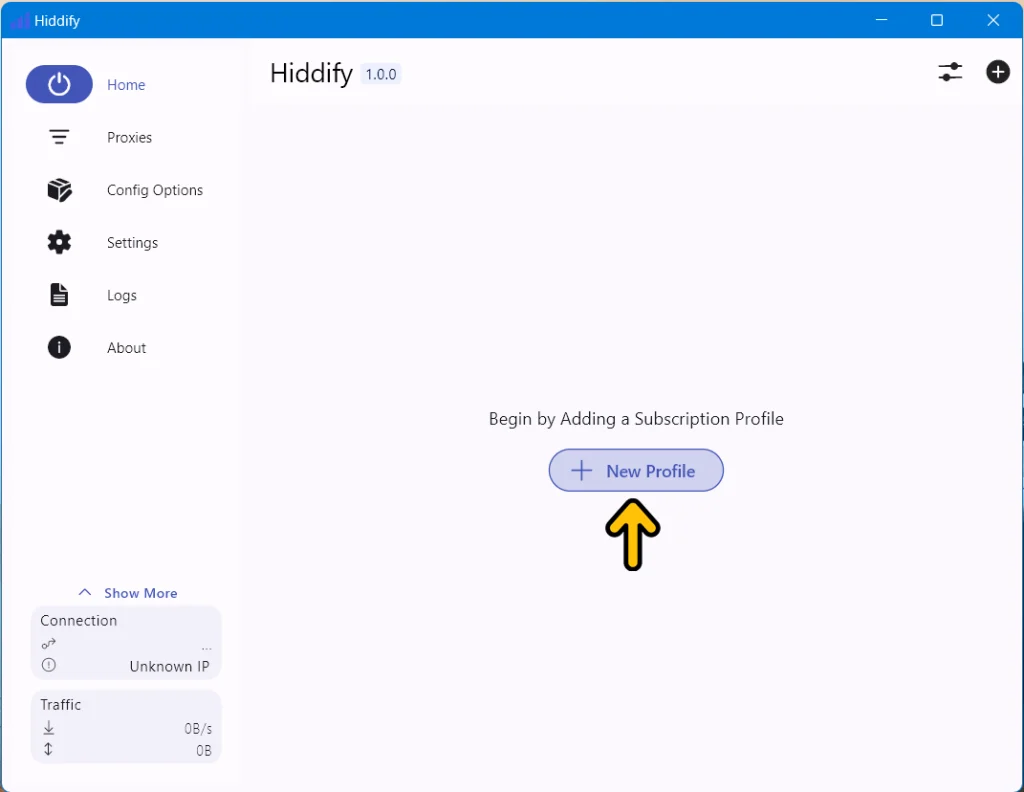Image resolution: width=1024 pixels, height=792 pixels.
Task: Open the Proxies panel via its filter icon
Action: [x=59, y=137]
